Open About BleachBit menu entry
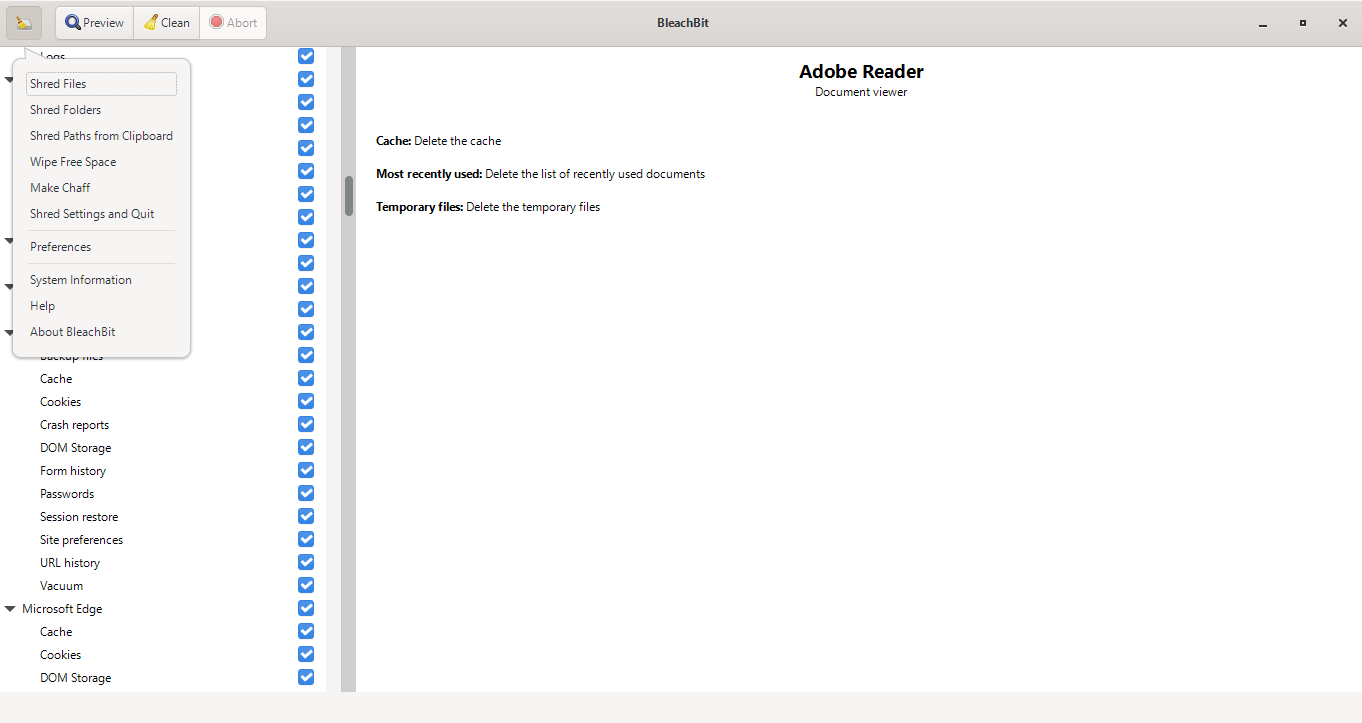 101,332
